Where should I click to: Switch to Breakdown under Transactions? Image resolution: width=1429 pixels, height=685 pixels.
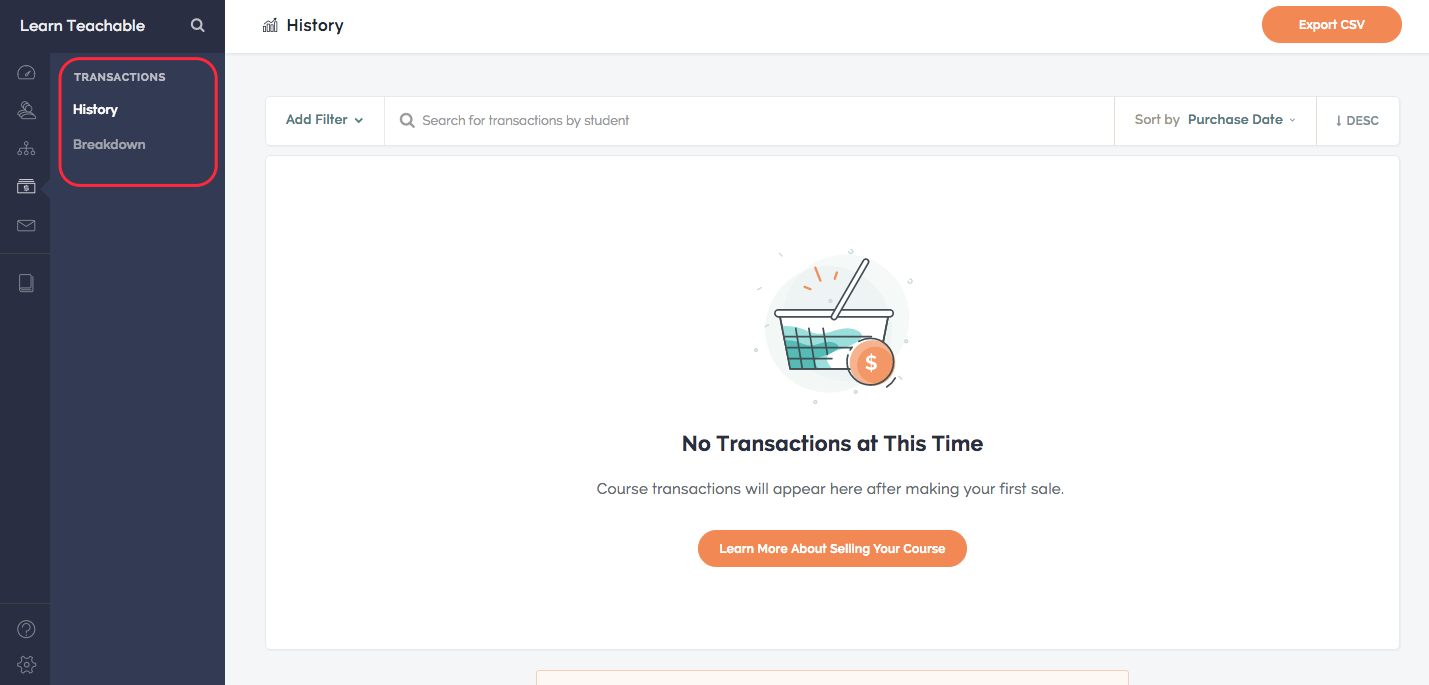pos(109,144)
